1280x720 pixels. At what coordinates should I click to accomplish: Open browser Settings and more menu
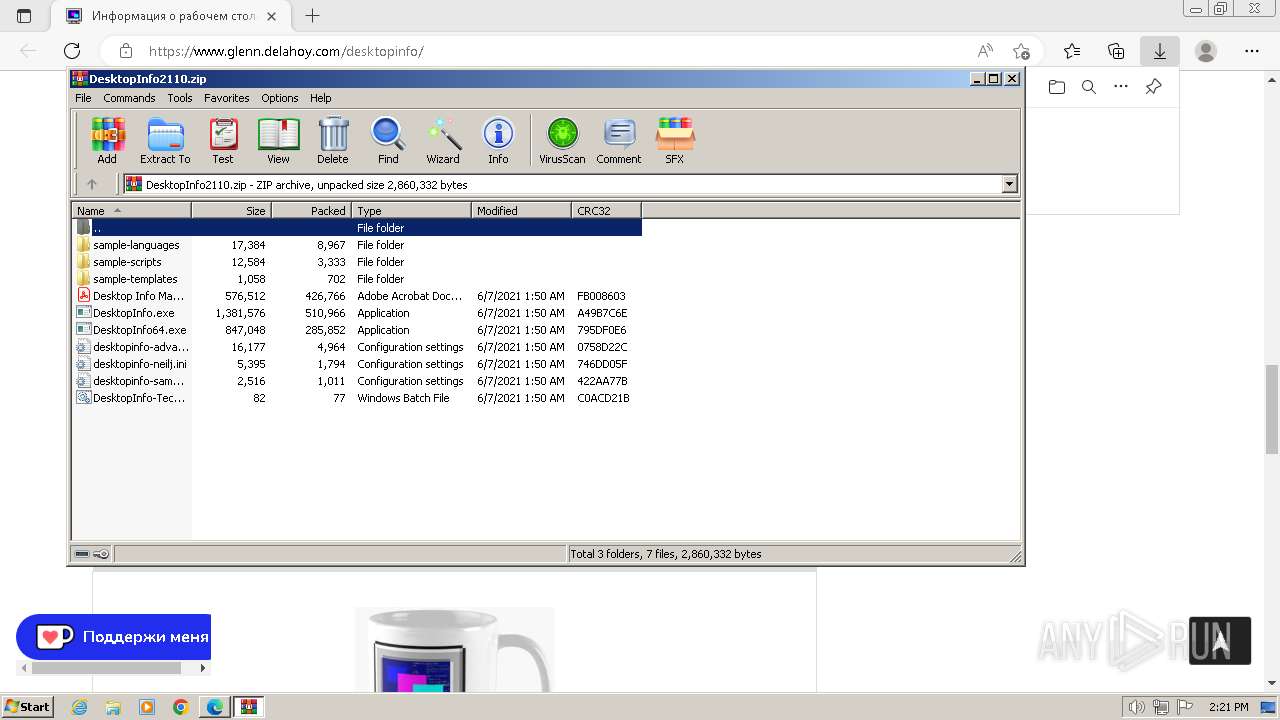1252,51
